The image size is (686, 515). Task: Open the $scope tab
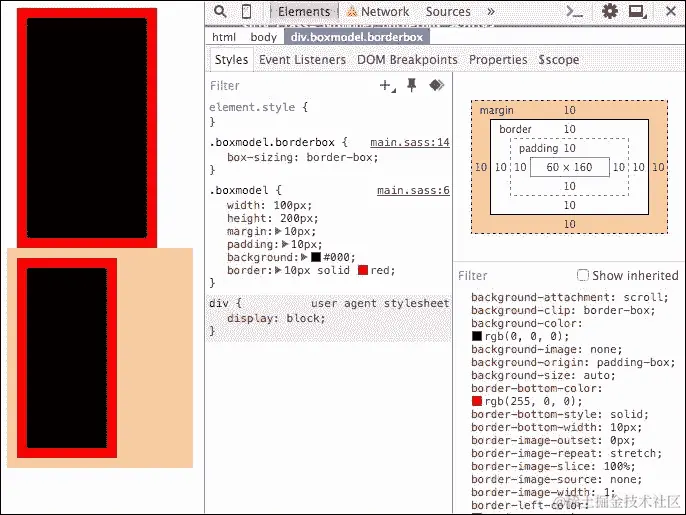click(x=559, y=60)
